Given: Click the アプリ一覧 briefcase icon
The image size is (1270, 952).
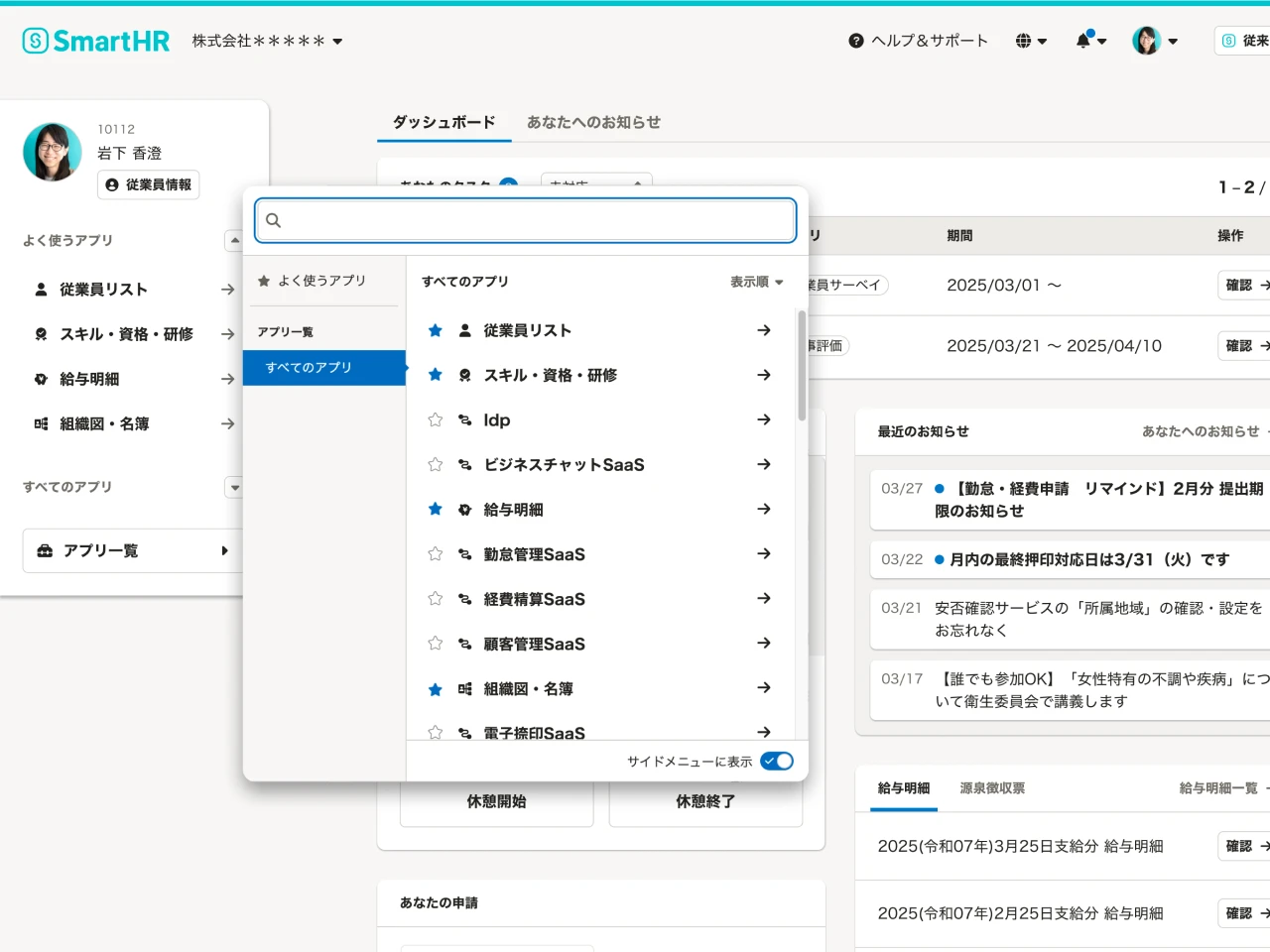Looking at the screenshot, I should [x=45, y=550].
